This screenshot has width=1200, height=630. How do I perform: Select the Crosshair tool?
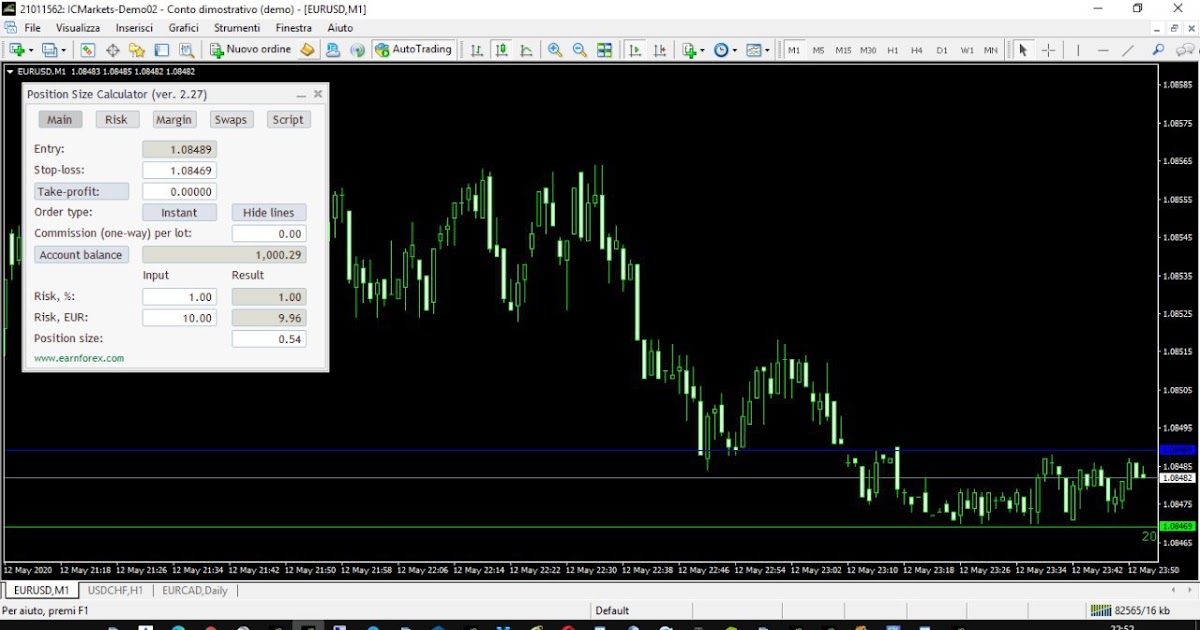tap(1048, 48)
